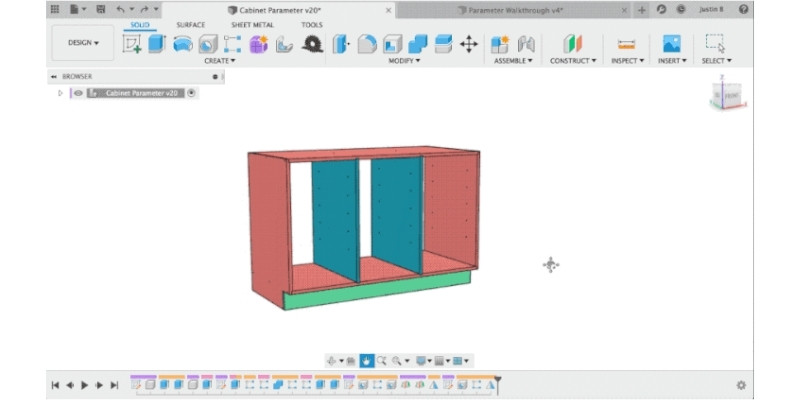Click the Zoom magnifier in navigation bar
800x400 pixels.
click(381, 361)
